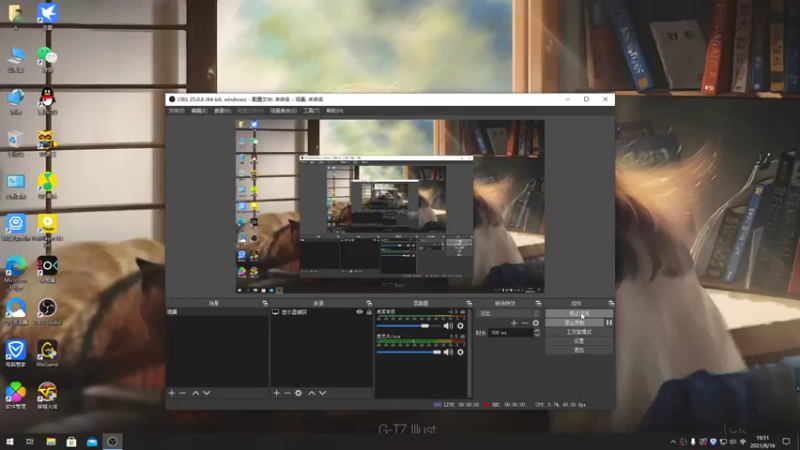
Task: Mute the Desktop Audio speaker icon
Action: pos(448,326)
